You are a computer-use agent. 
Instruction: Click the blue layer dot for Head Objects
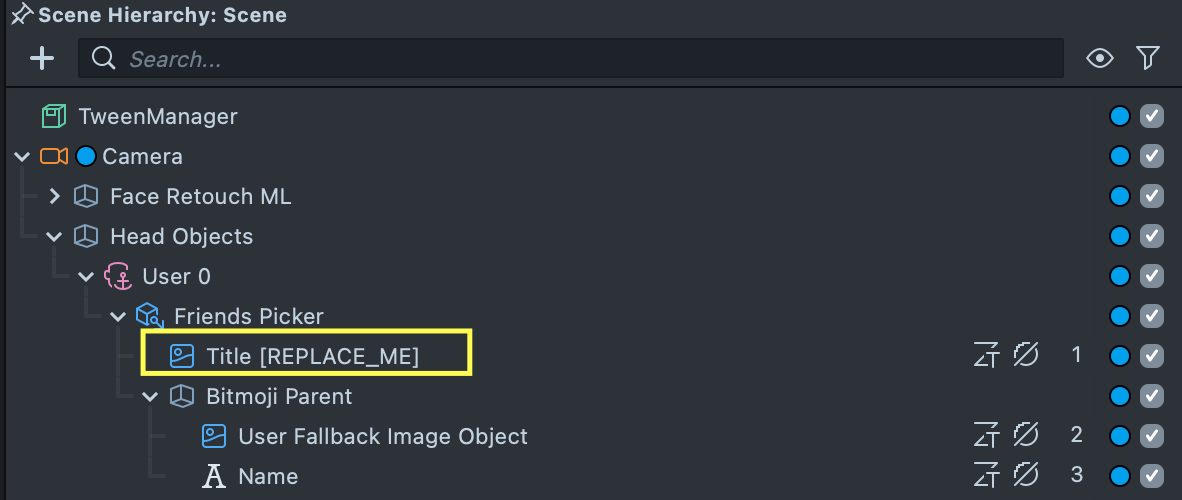(1120, 236)
